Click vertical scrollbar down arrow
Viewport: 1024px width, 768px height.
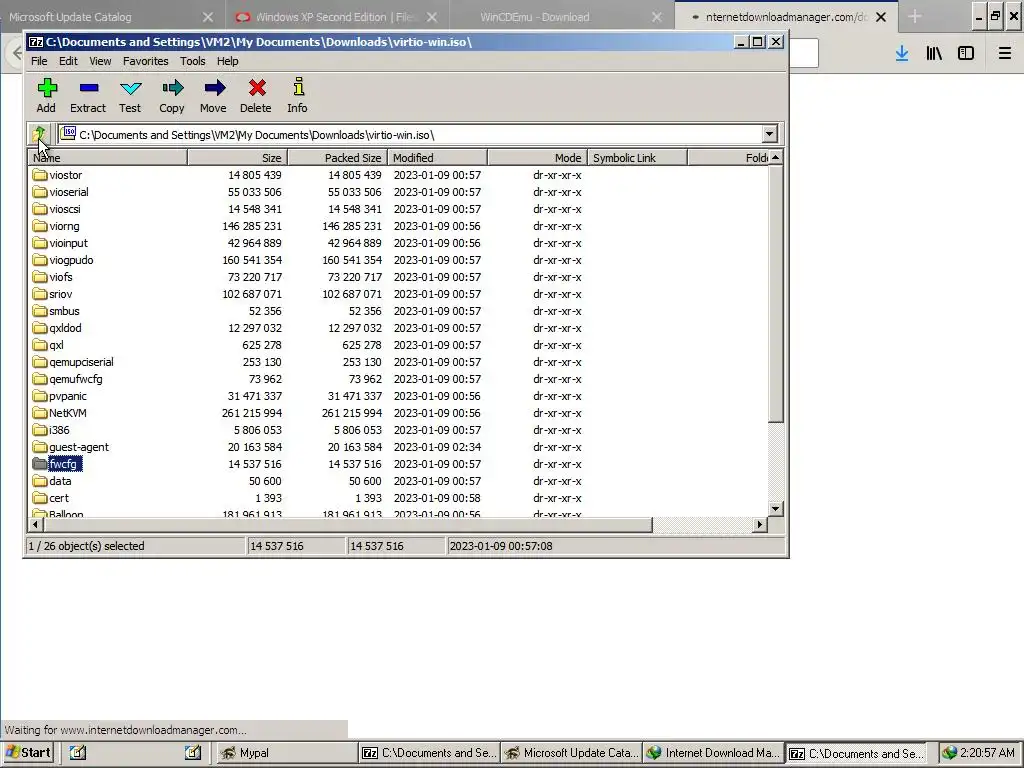(x=775, y=509)
